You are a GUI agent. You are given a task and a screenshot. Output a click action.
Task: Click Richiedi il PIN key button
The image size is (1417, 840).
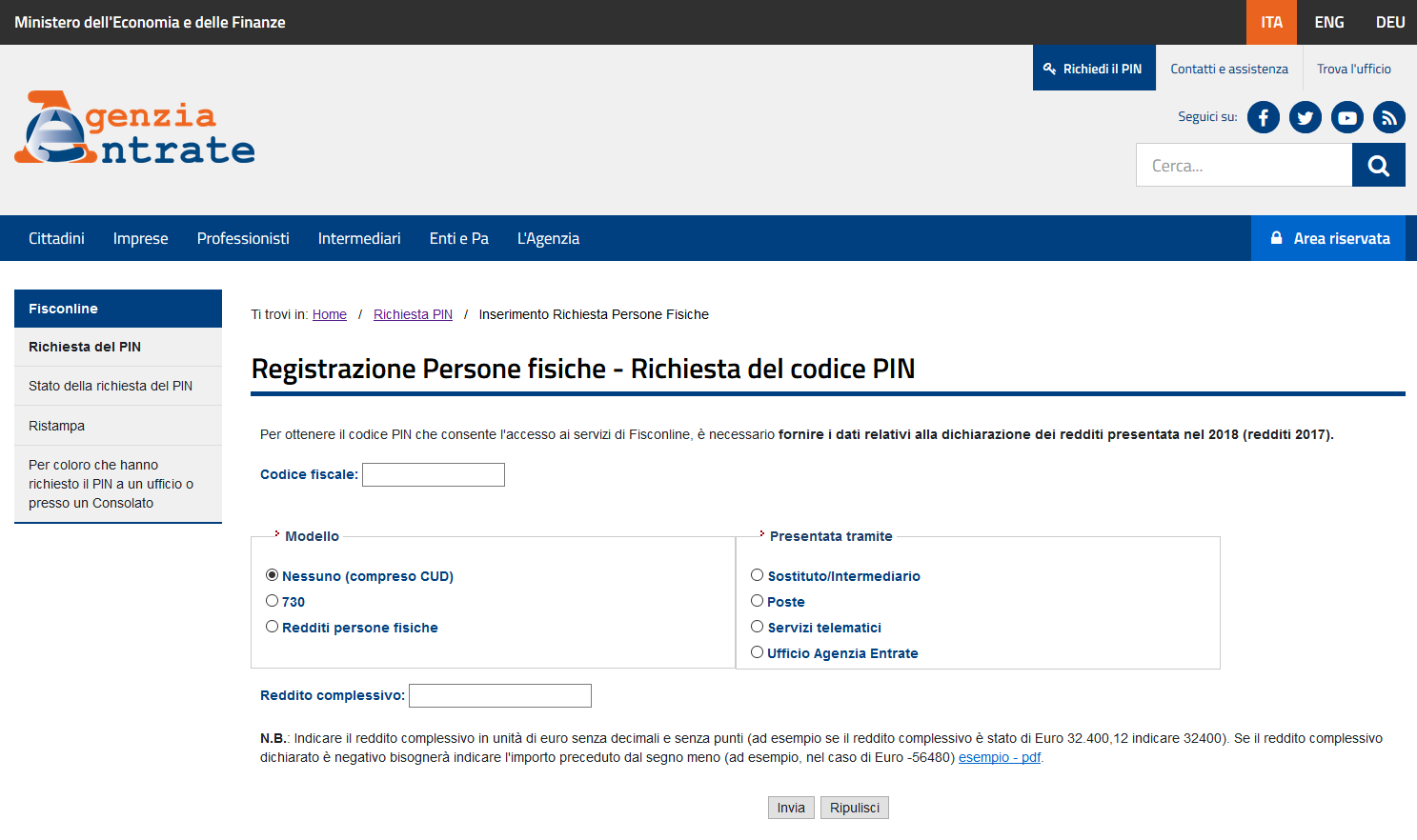point(1093,69)
